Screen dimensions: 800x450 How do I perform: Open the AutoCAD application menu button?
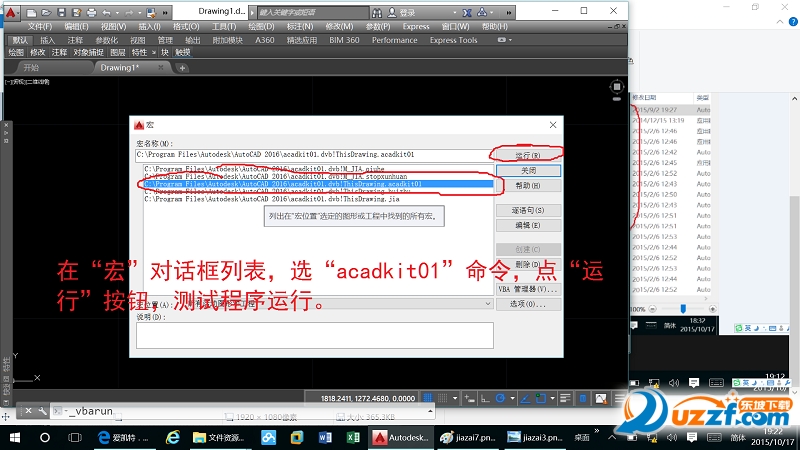(11, 12)
